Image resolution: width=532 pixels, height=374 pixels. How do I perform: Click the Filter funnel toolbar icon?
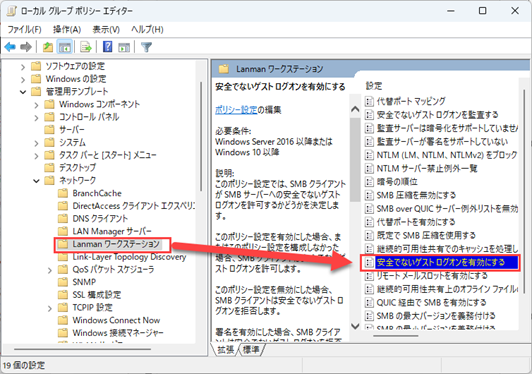coord(146,47)
